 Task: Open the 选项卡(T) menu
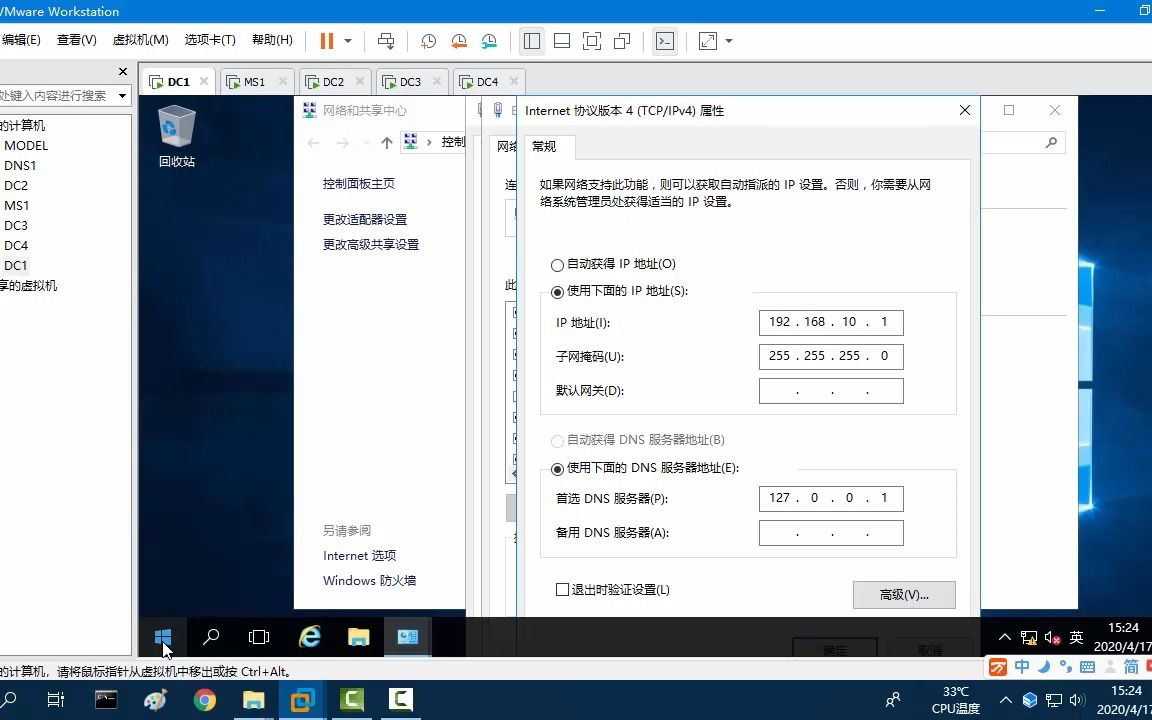[x=210, y=40]
